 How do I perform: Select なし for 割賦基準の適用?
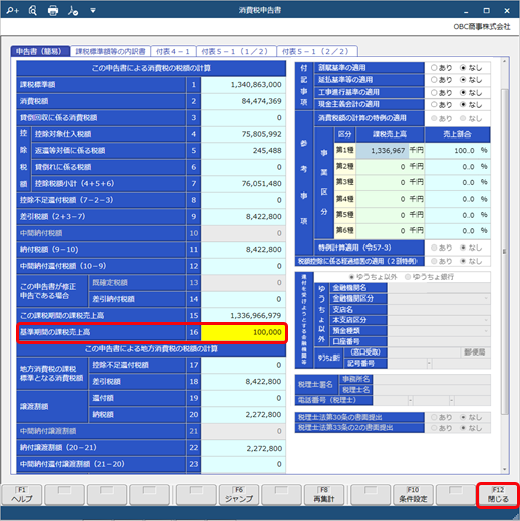tap(463, 68)
